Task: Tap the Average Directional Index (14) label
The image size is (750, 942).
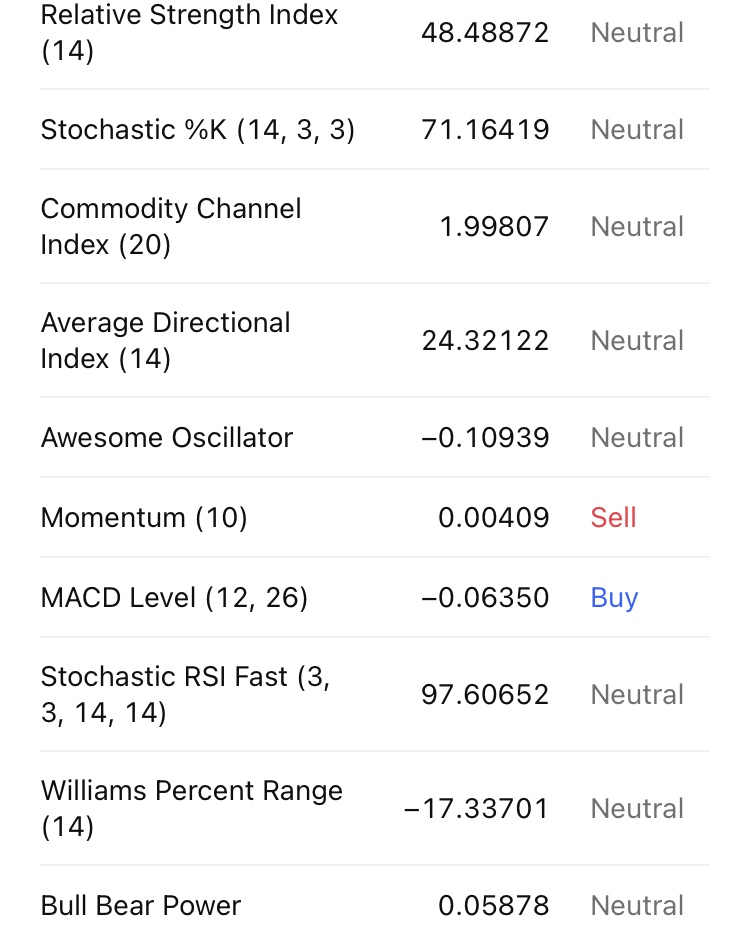Action: tap(165, 340)
